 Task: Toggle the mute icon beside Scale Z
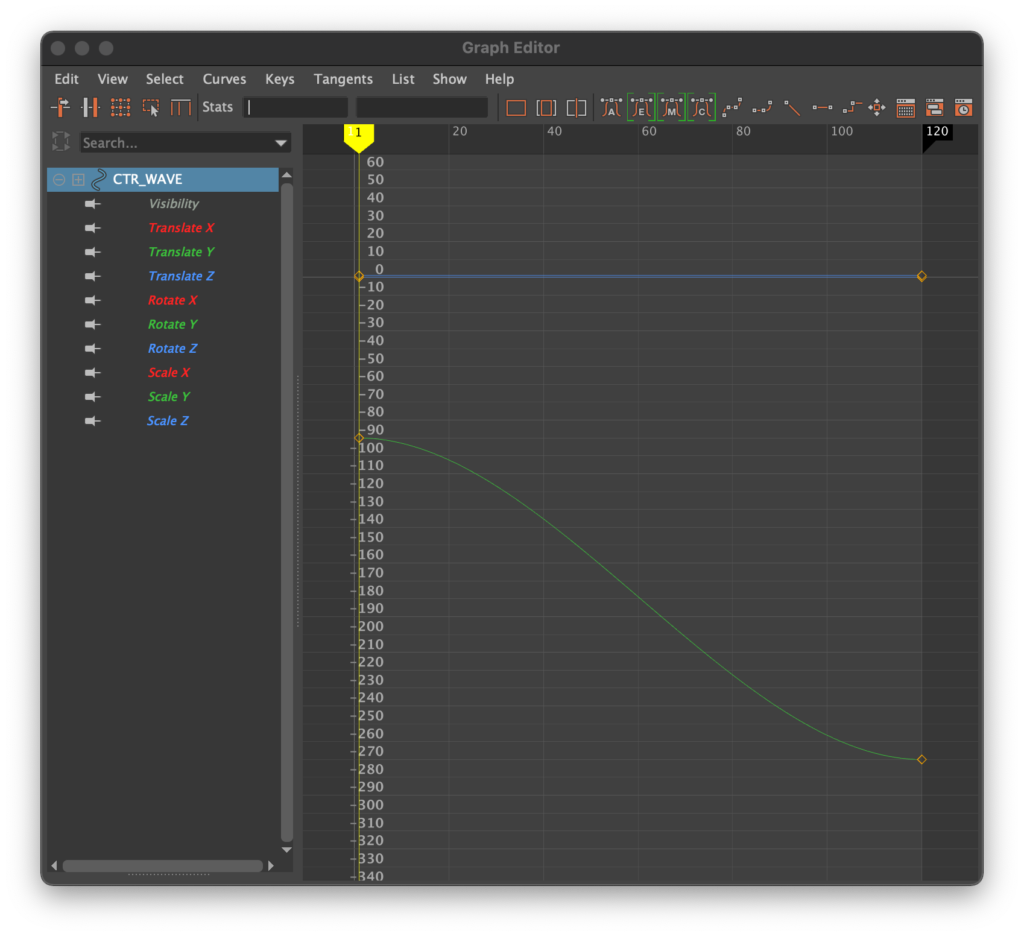(x=93, y=421)
